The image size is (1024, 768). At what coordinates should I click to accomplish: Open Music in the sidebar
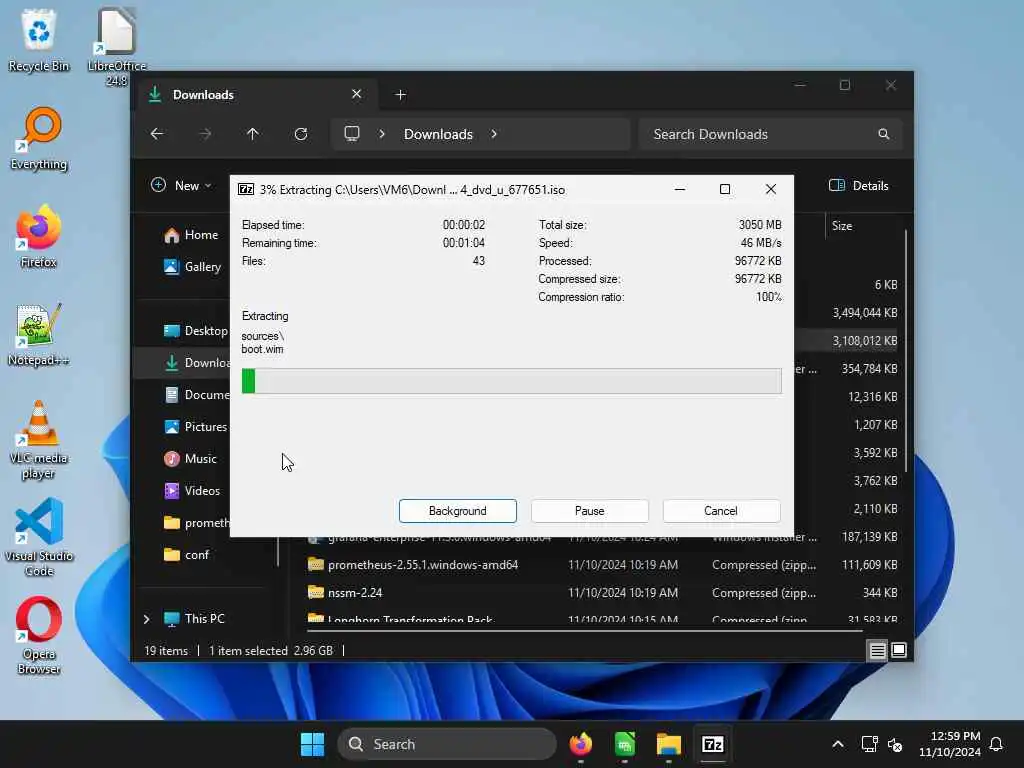click(x=190, y=458)
